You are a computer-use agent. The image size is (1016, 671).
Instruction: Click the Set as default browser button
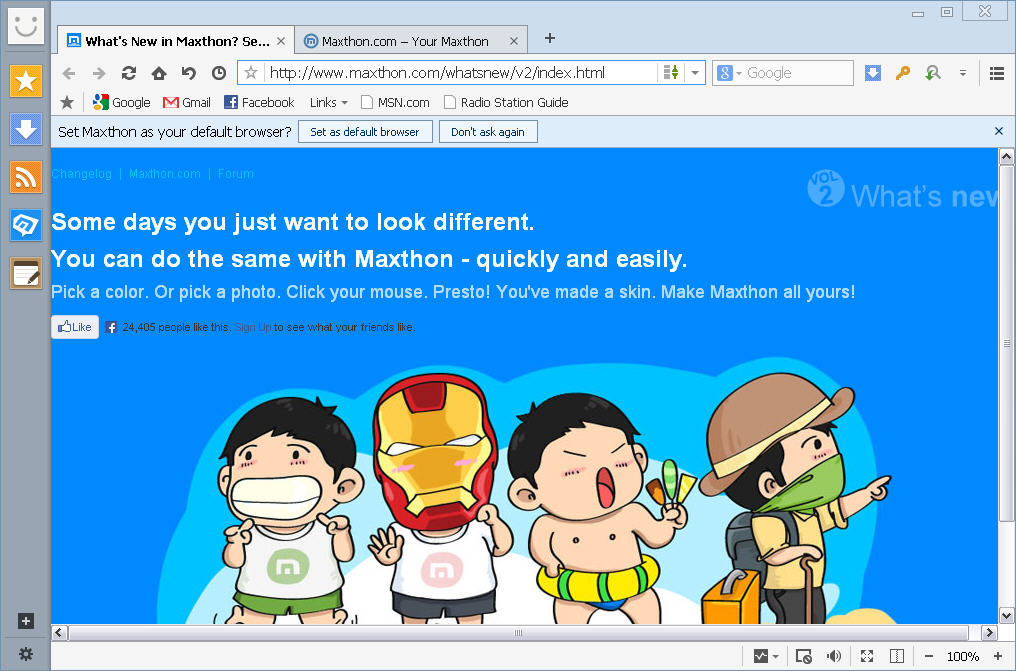(x=365, y=131)
